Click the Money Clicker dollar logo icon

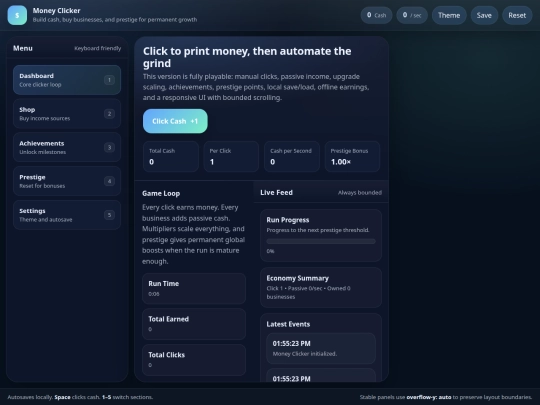click(x=17, y=15)
